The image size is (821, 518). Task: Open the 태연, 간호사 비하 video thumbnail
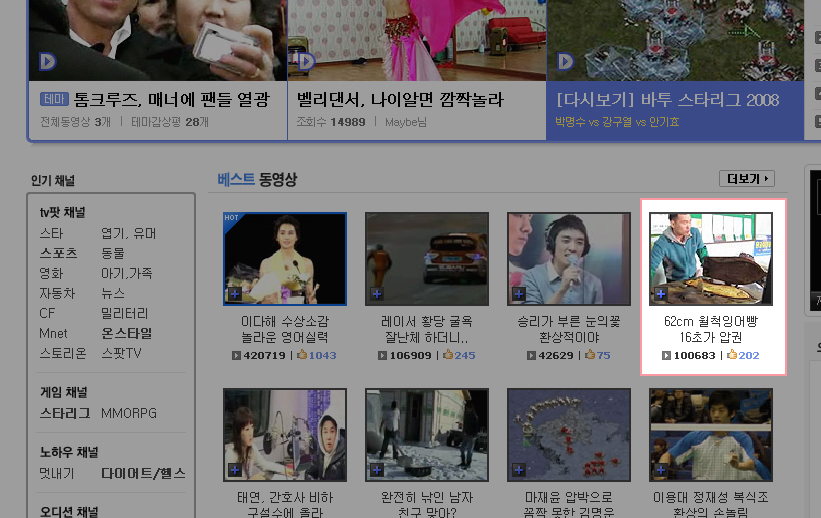[285, 435]
